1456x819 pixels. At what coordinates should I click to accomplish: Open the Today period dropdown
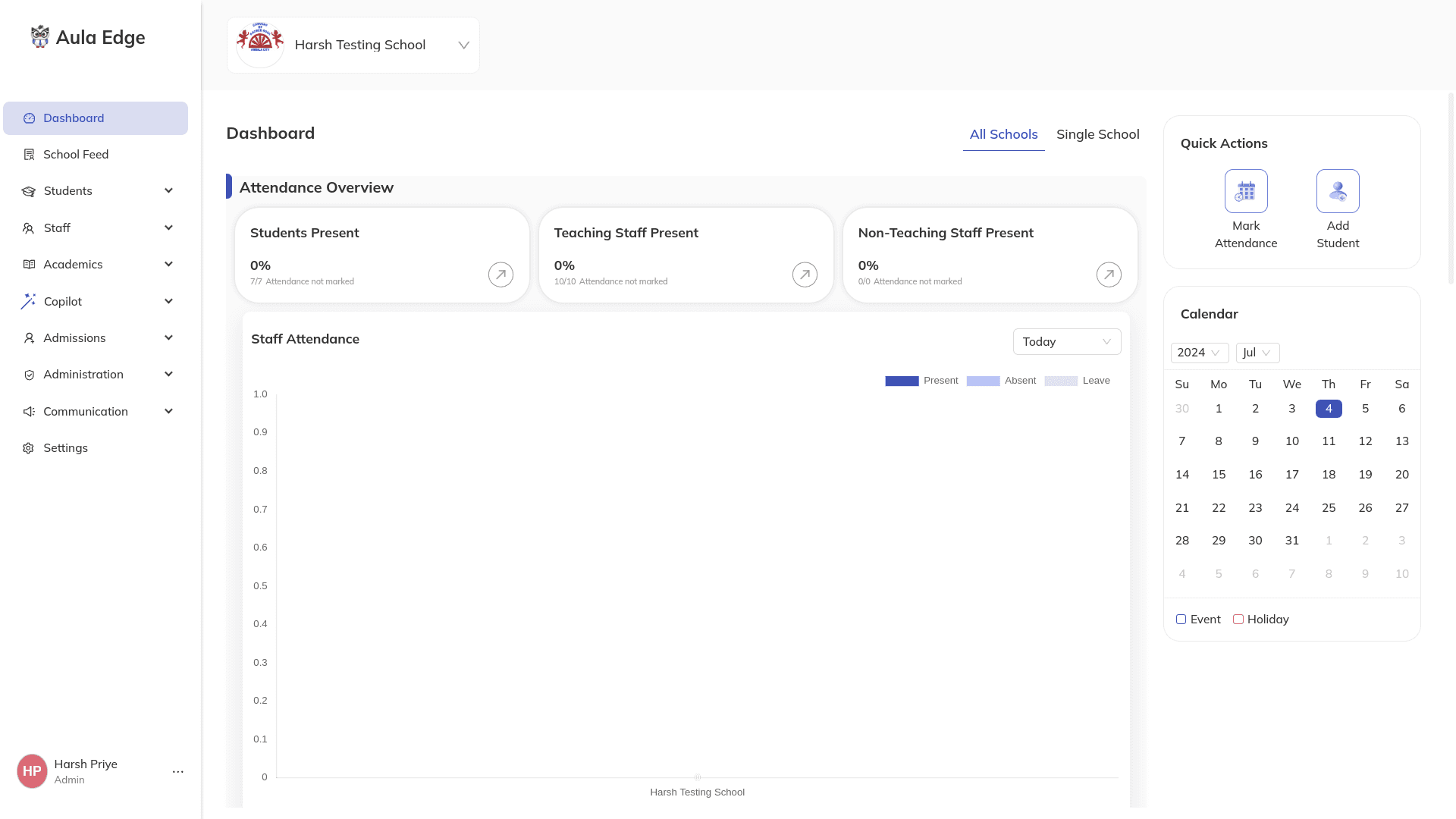pyautogui.click(x=1066, y=342)
